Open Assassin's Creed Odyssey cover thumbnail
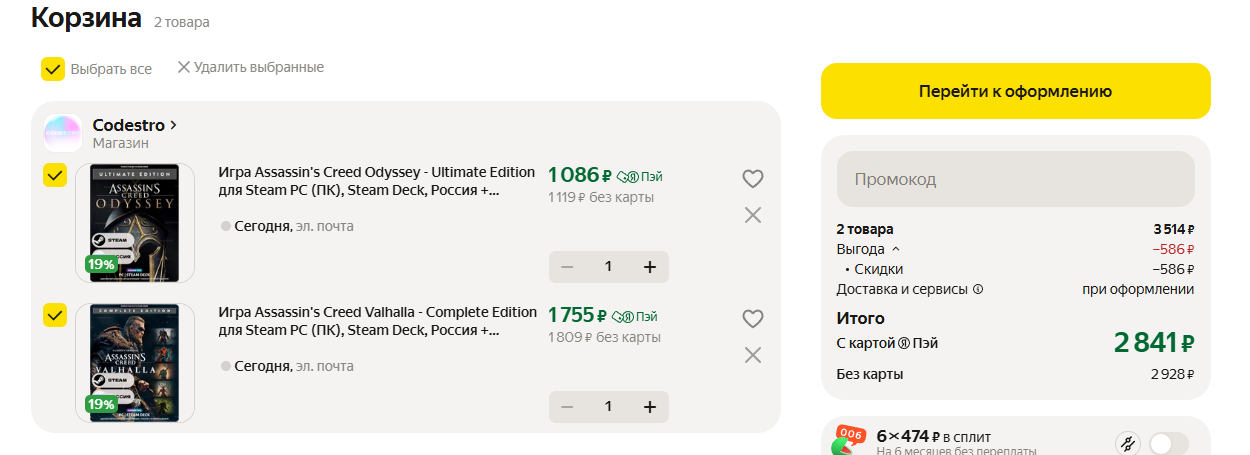The width and height of the screenshot is (1250, 455). (x=135, y=223)
